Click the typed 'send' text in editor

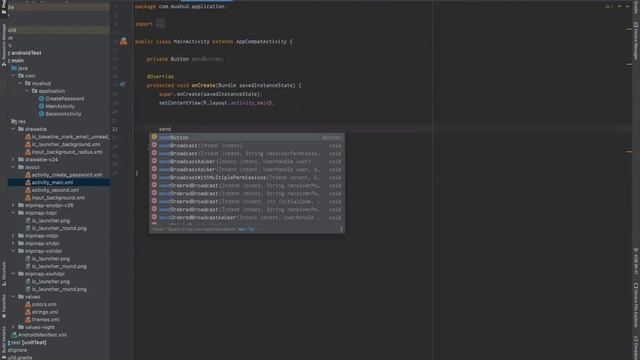[x=165, y=129]
